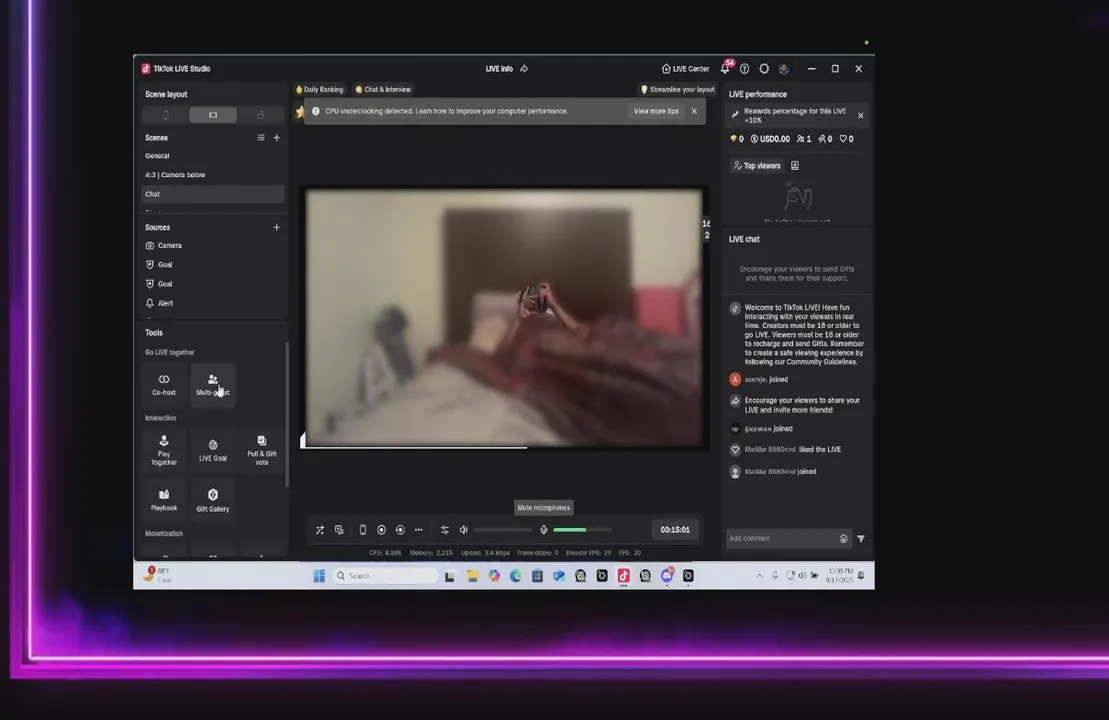Select the Camera source
Viewport: 1109px width, 720px height.
coord(213,245)
